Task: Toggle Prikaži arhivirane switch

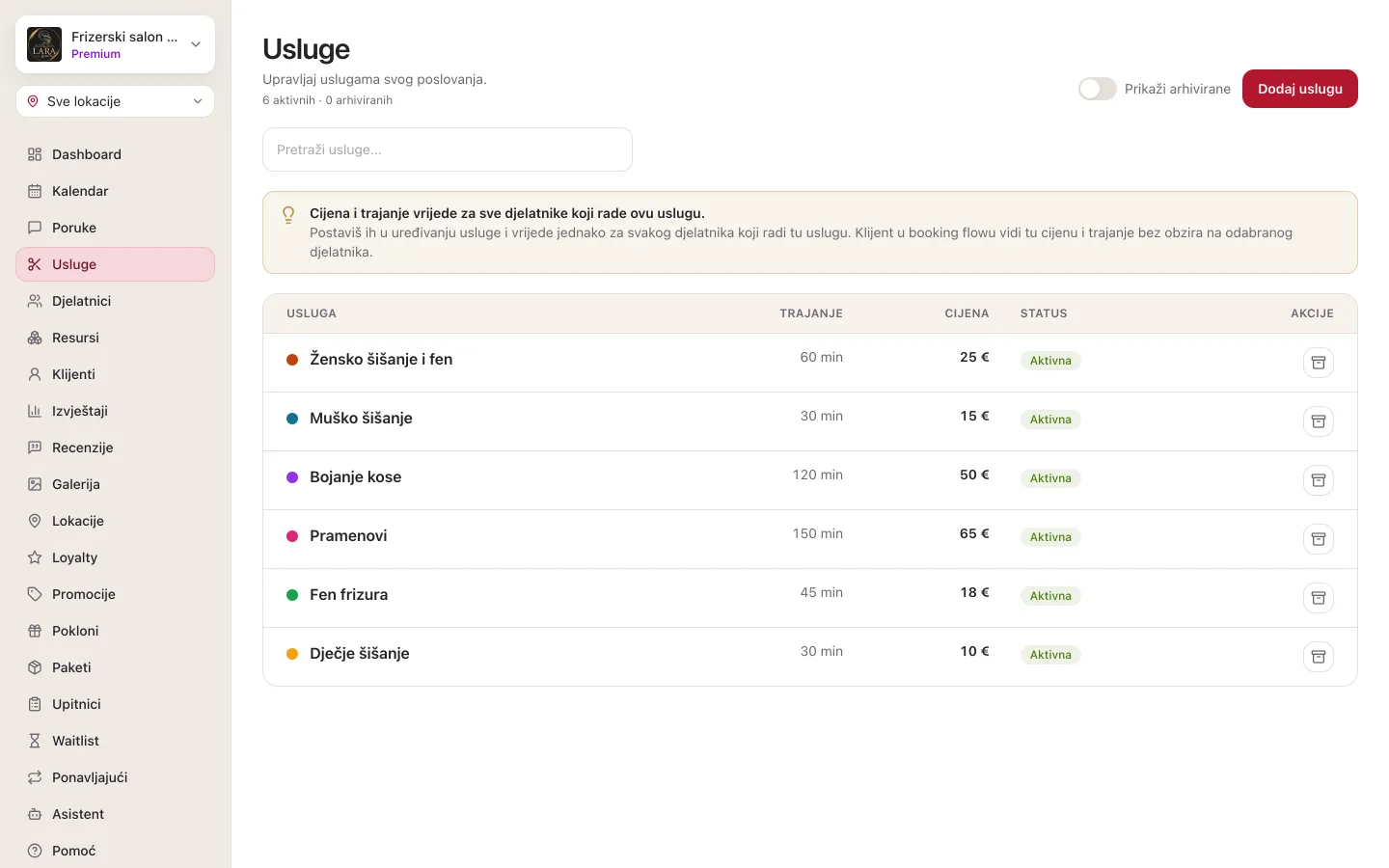Action: click(1097, 89)
